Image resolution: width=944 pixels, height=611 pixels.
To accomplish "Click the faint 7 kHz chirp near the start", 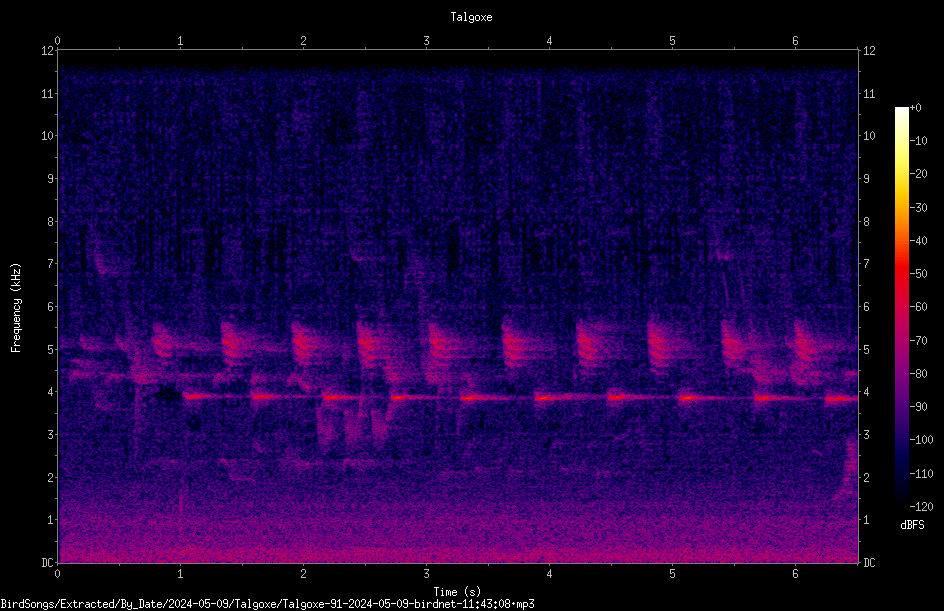I will pos(104,256).
